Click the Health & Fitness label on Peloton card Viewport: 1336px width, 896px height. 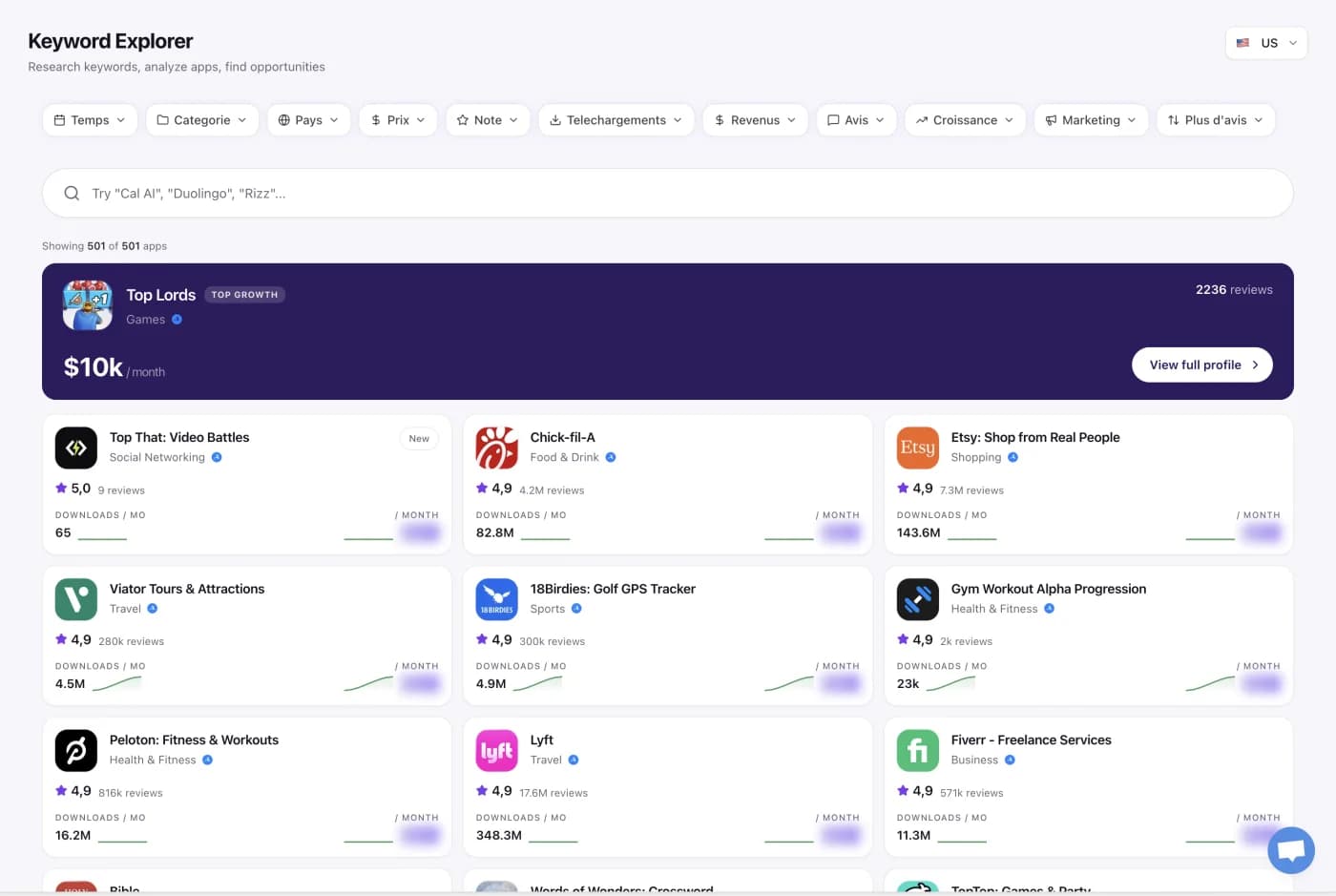coord(153,761)
